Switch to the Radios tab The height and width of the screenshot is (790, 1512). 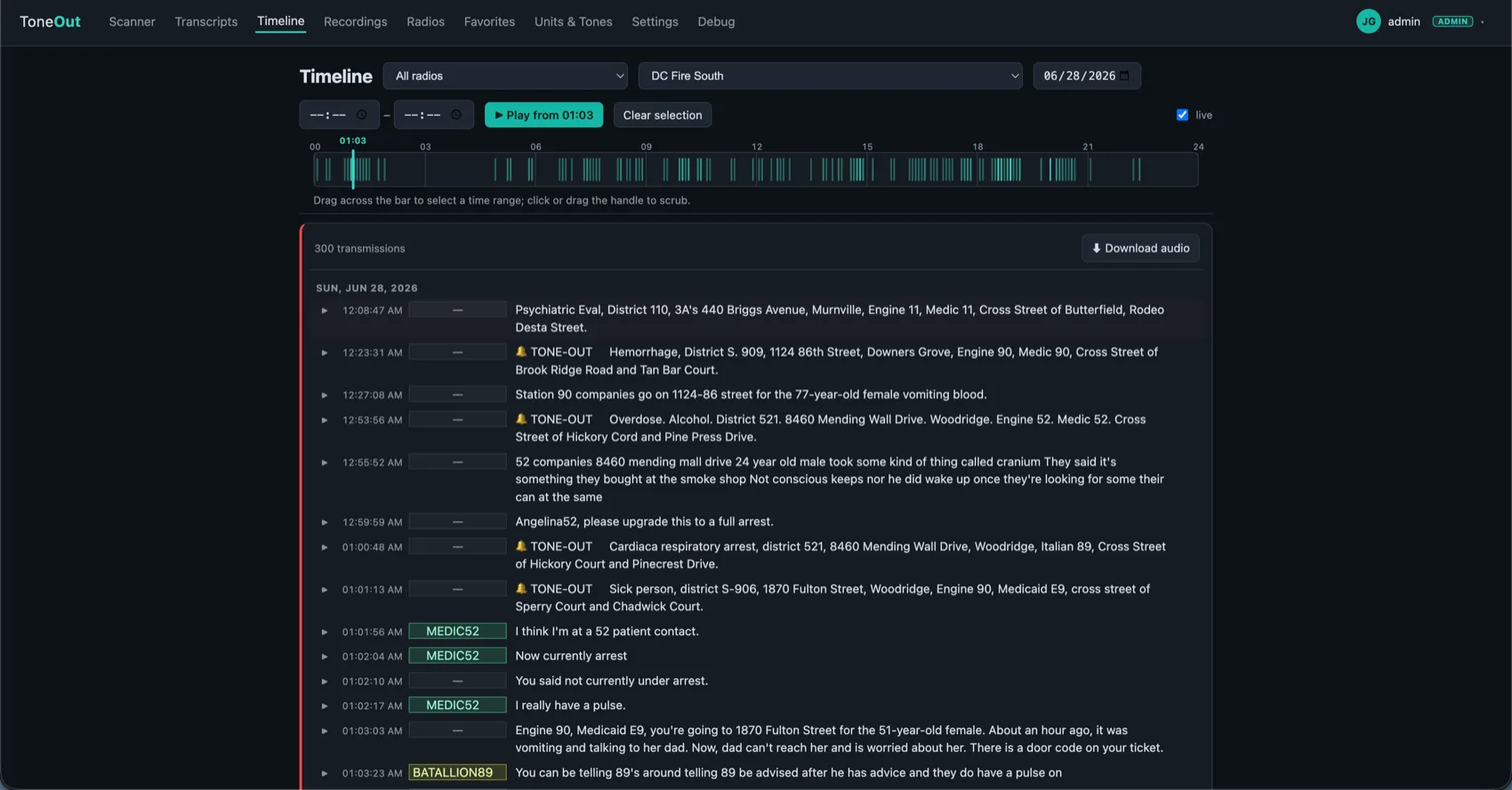click(x=425, y=21)
